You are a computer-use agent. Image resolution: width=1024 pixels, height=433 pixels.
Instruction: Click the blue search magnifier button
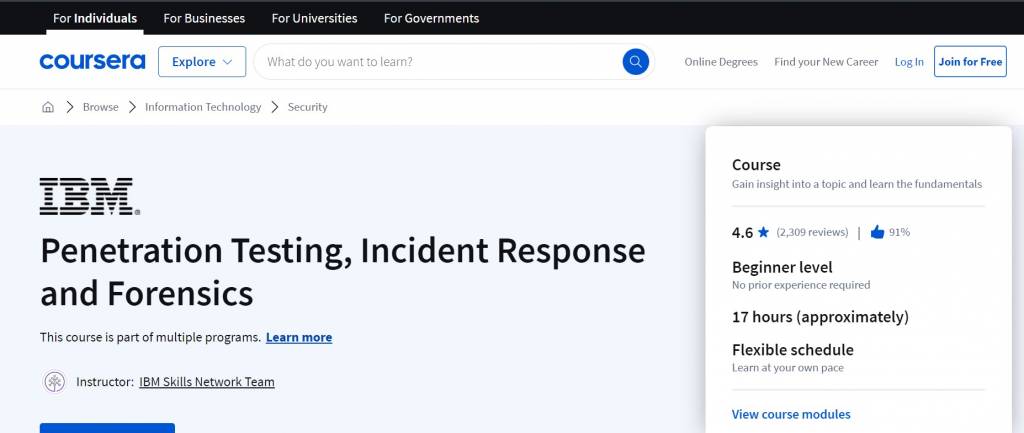pos(635,61)
